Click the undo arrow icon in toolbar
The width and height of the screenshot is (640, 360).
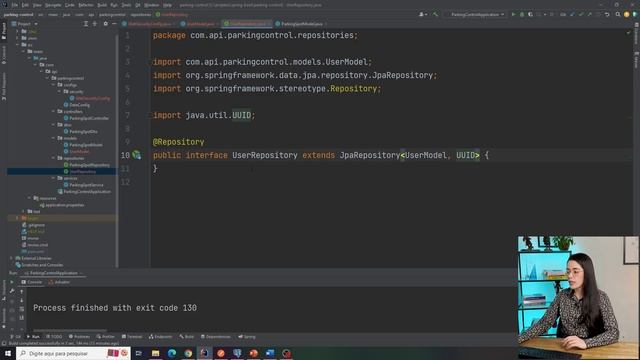607,14
